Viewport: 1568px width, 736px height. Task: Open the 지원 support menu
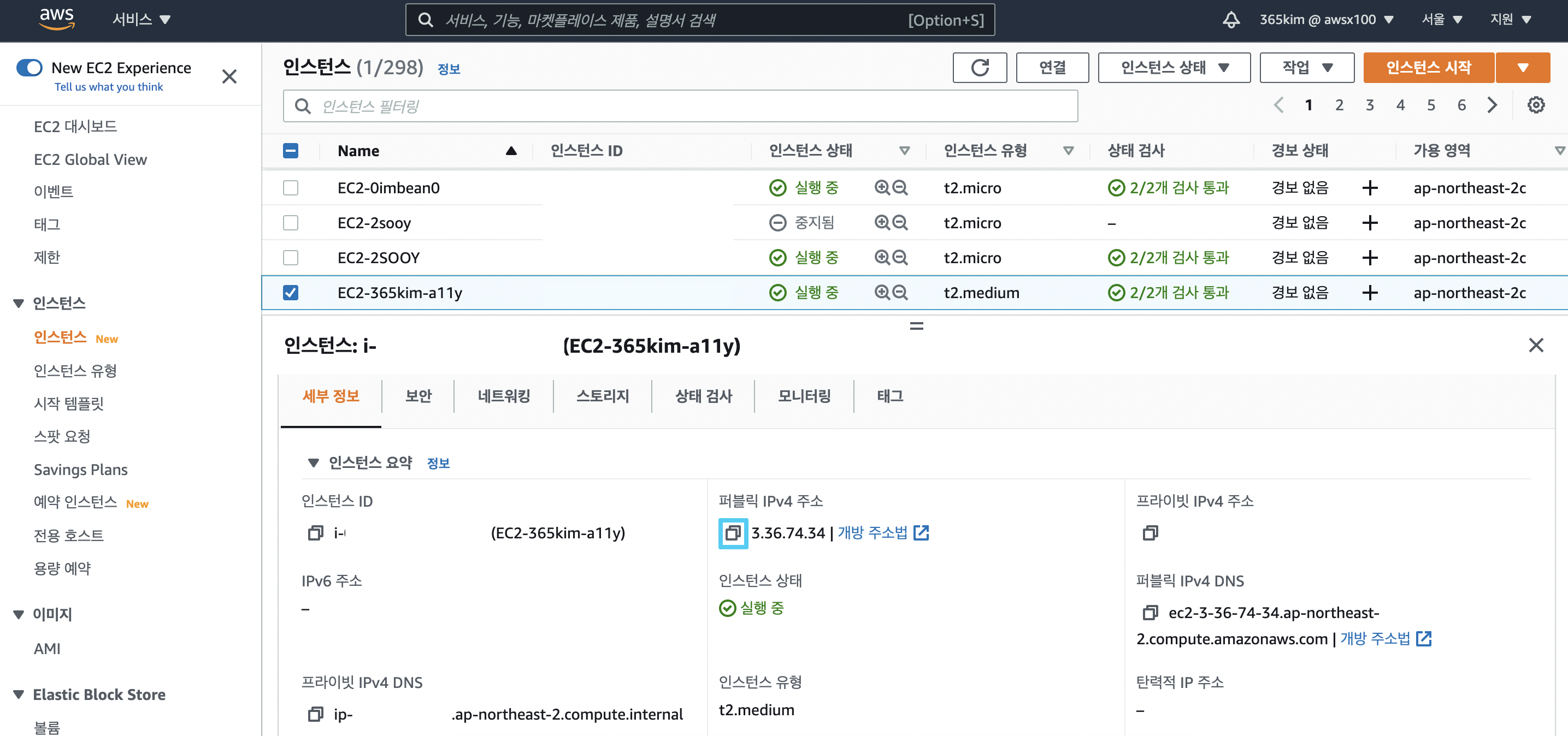tap(1510, 20)
